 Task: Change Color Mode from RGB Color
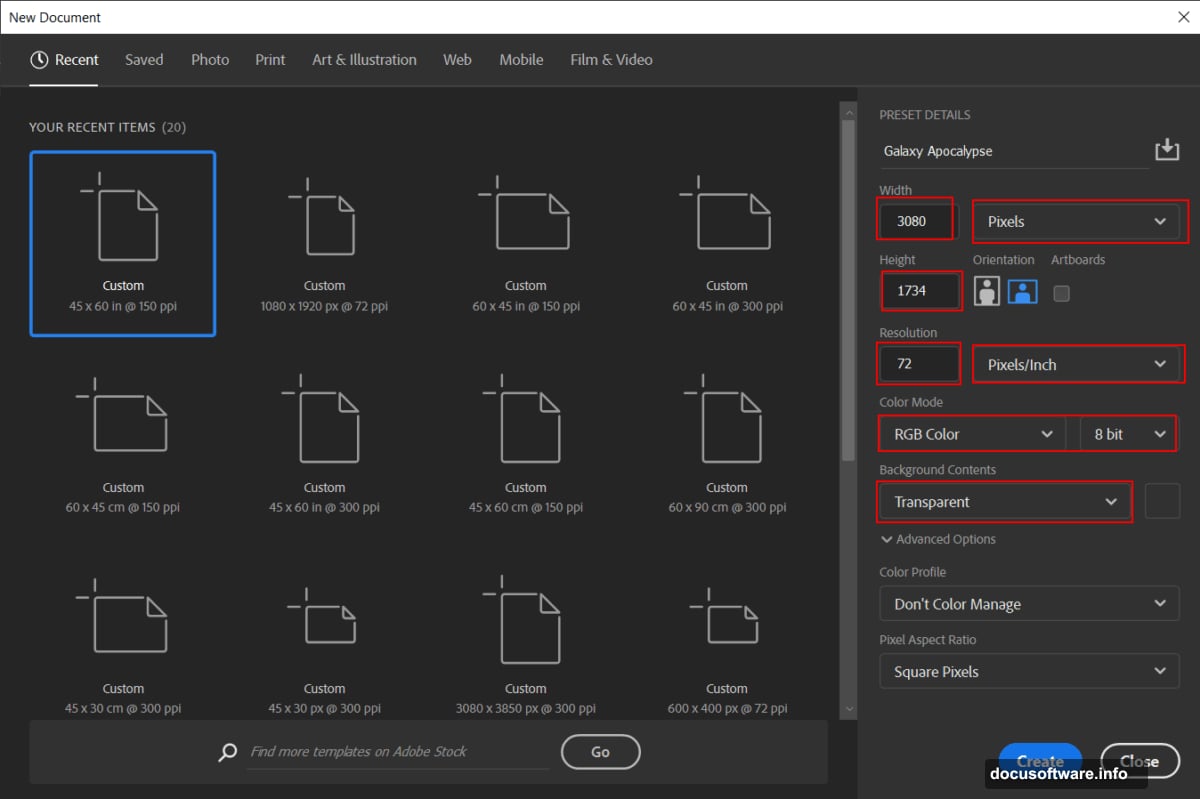click(x=970, y=433)
